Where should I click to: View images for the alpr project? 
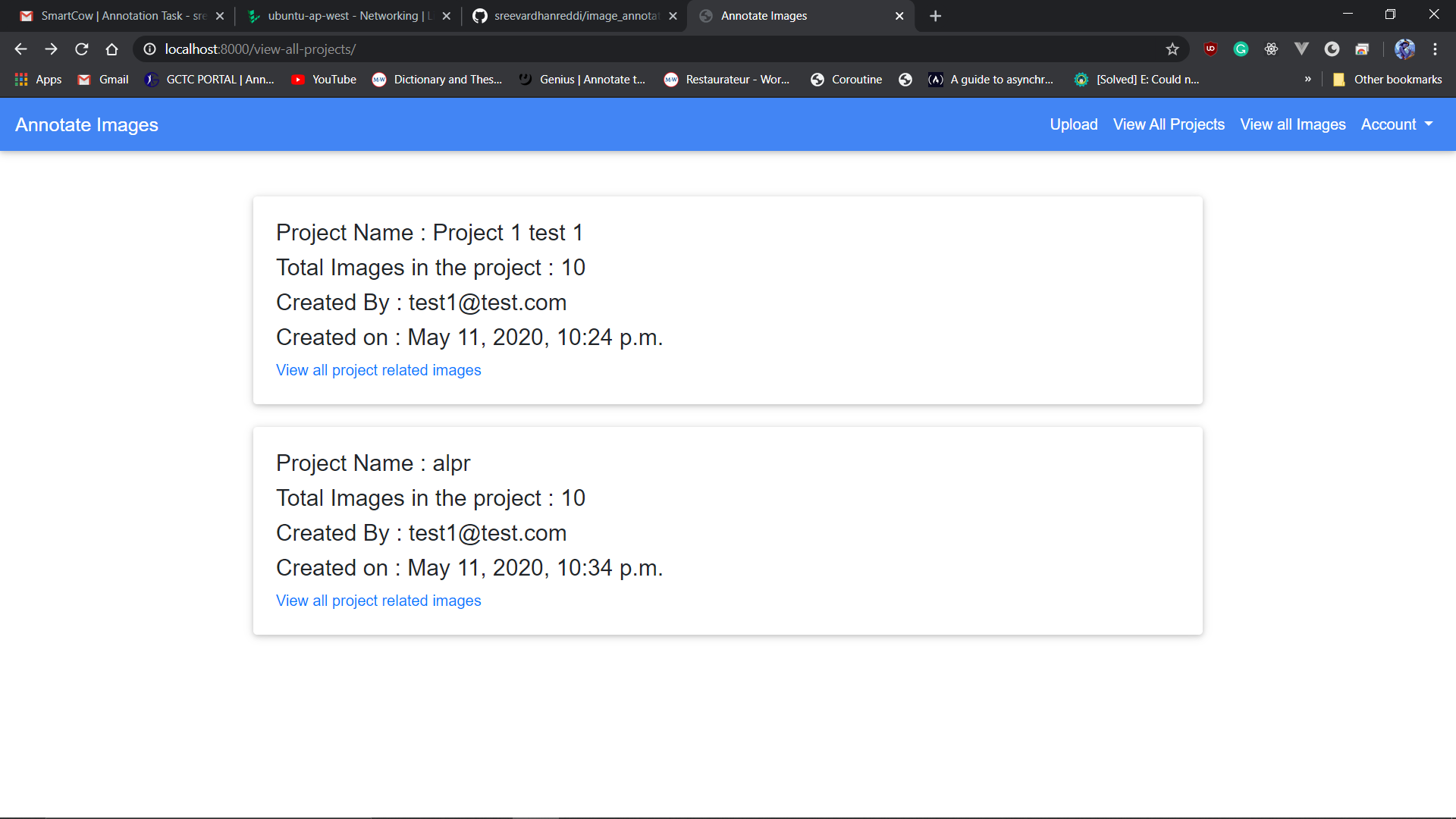coord(378,601)
